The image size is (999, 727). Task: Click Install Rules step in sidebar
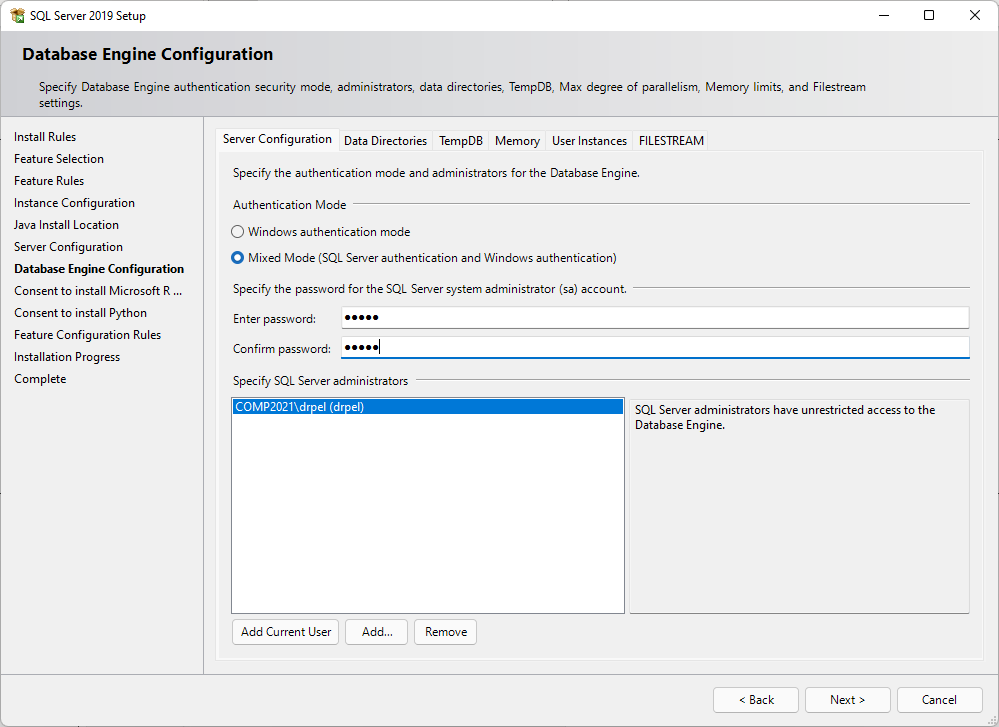[x=45, y=137]
